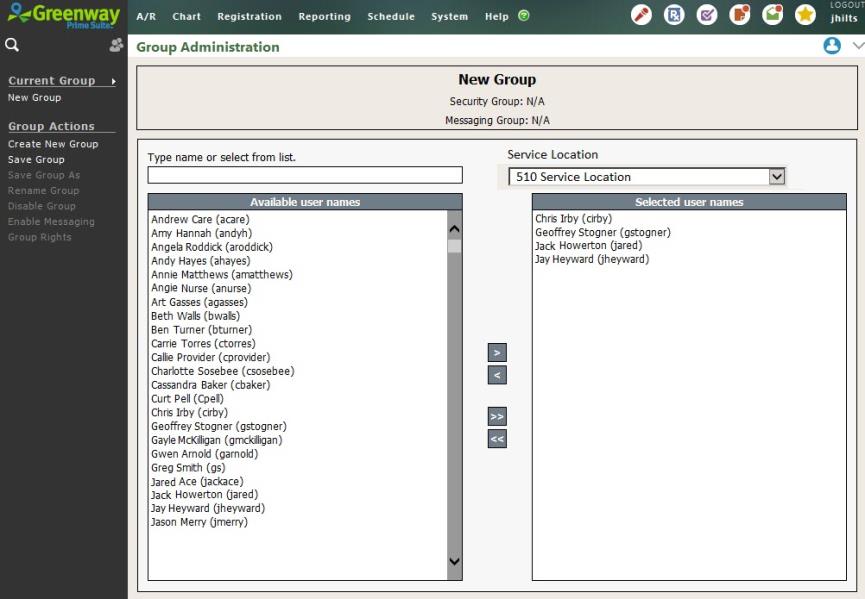The width and height of the screenshot is (865, 599).
Task: Click the blue user profile icon
Action: [831, 46]
